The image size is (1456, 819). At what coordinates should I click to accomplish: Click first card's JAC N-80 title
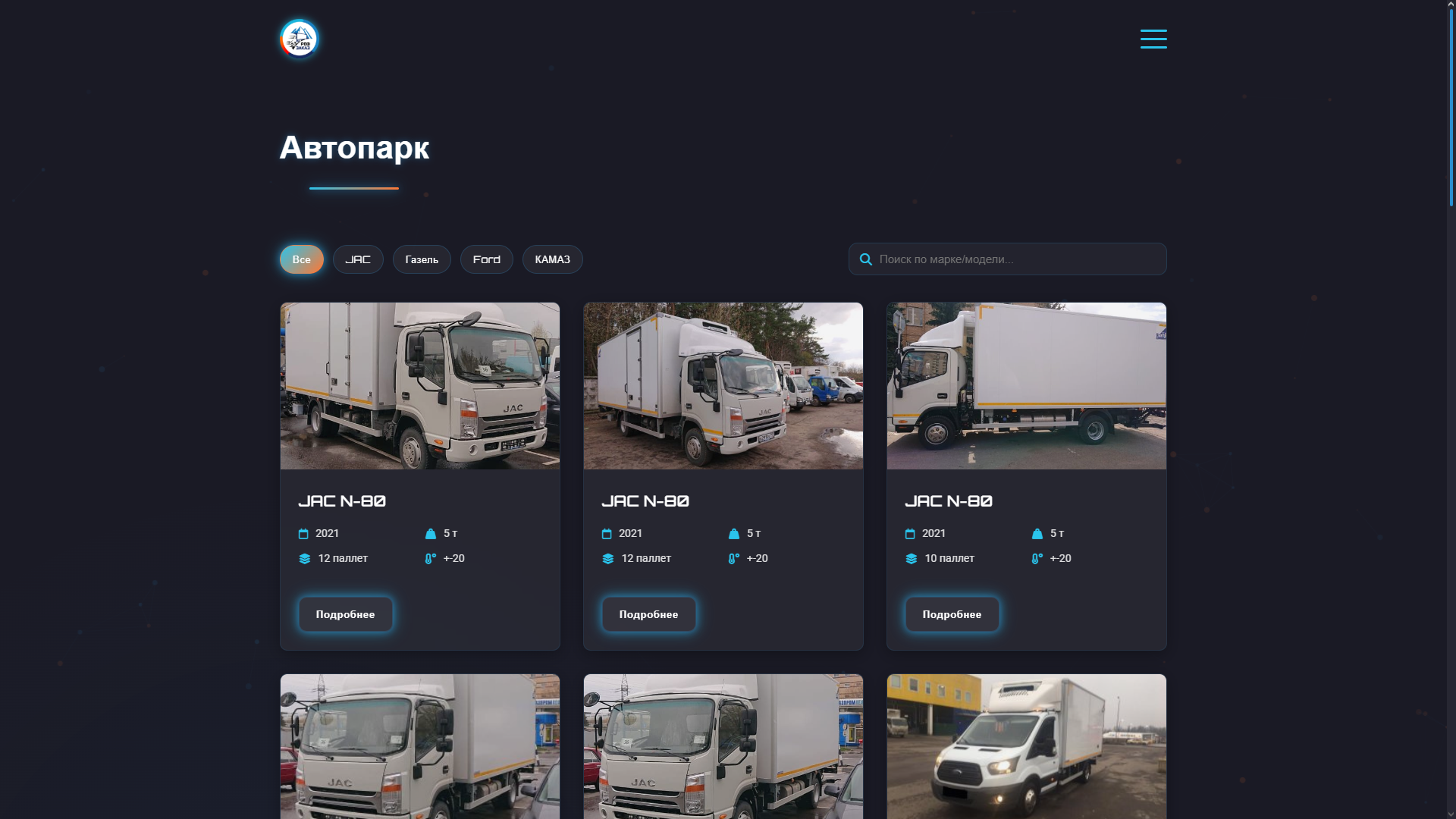click(x=342, y=501)
